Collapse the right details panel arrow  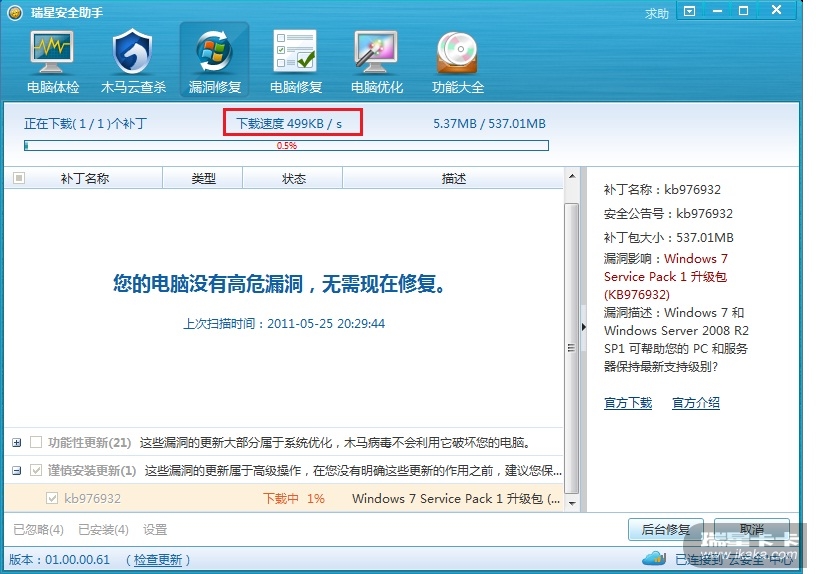pos(583,327)
